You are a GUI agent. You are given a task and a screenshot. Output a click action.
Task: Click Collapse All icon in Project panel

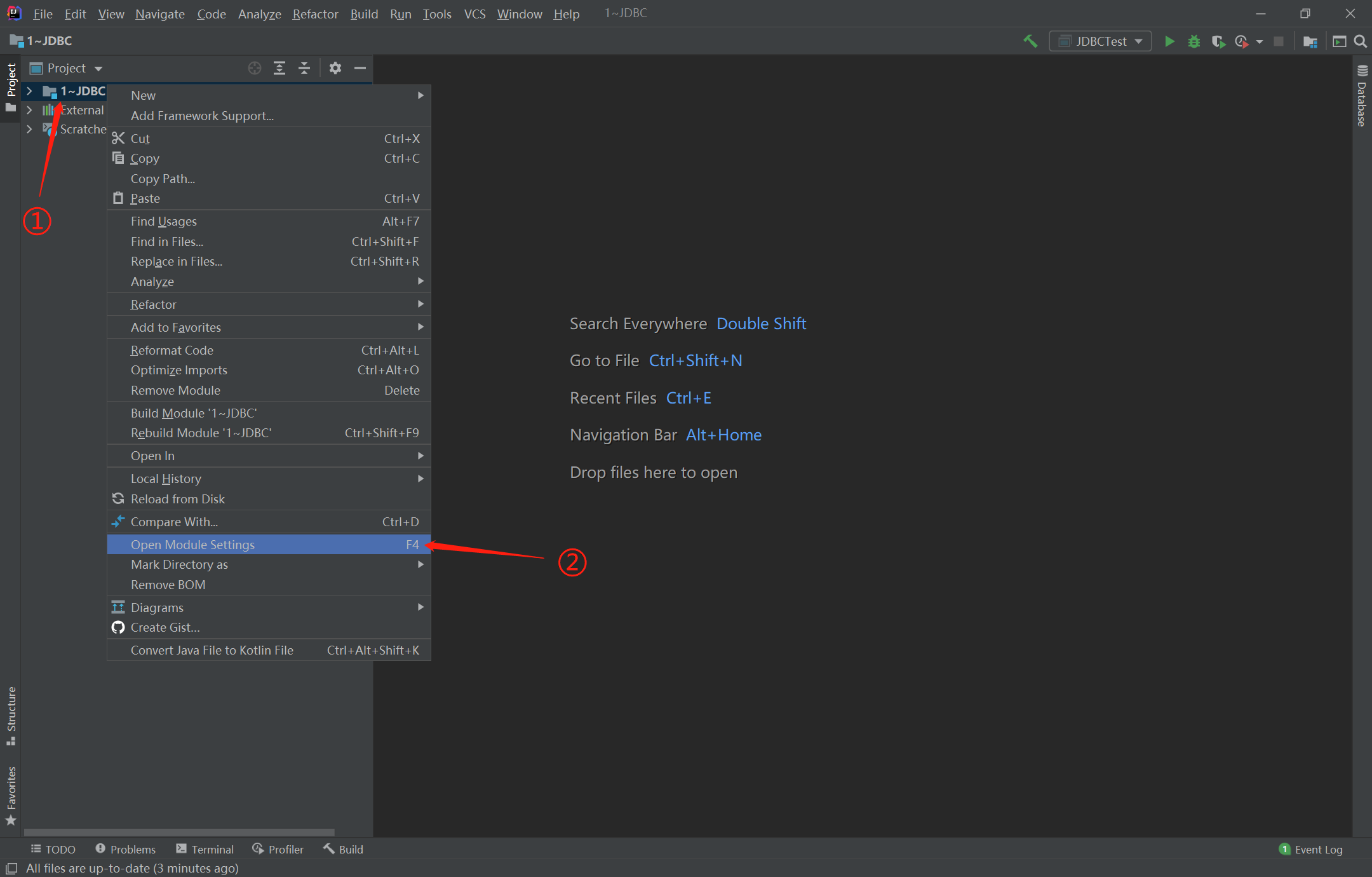[x=304, y=68]
